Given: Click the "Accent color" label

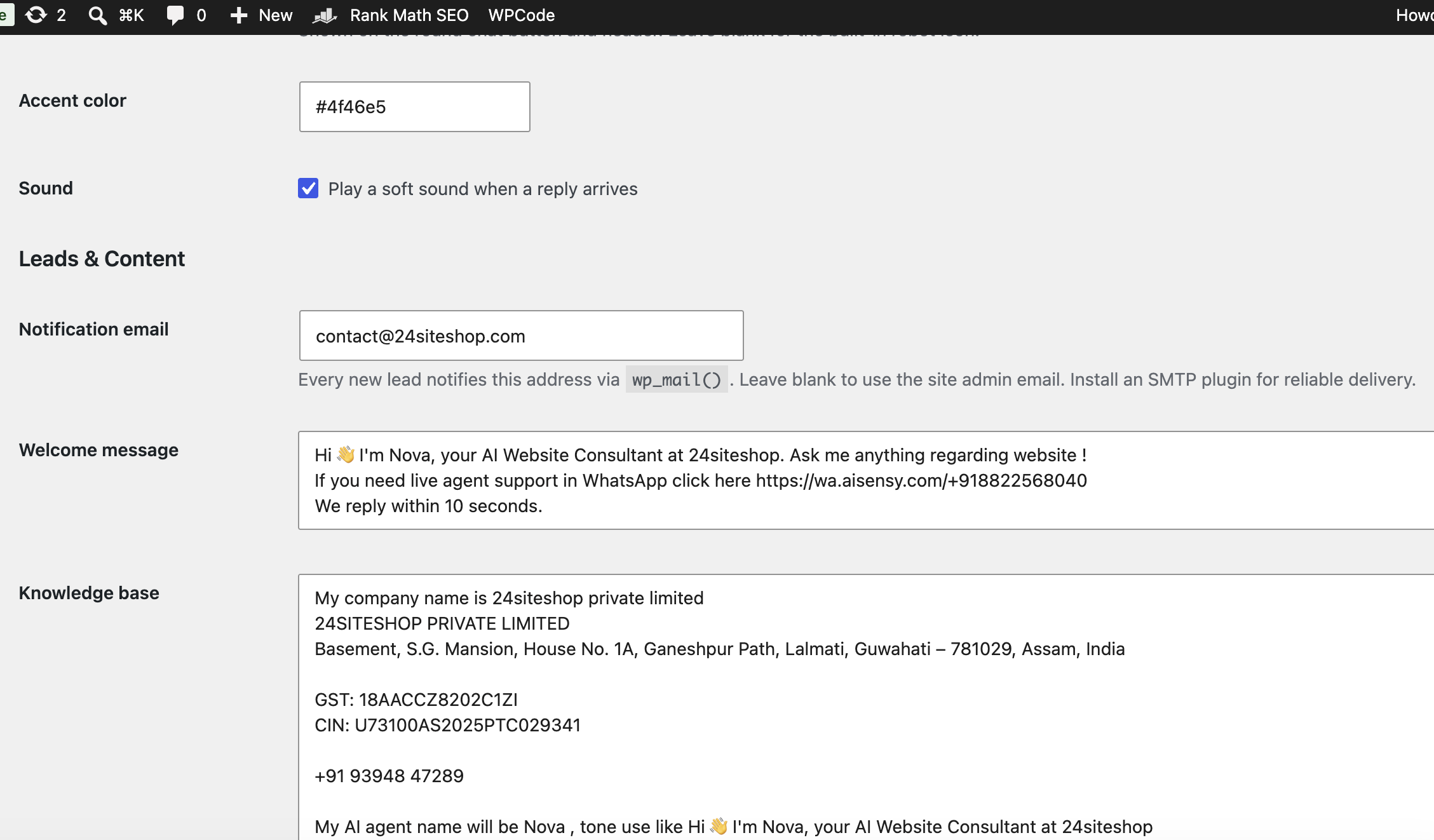Looking at the screenshot, I should point(72,100).
